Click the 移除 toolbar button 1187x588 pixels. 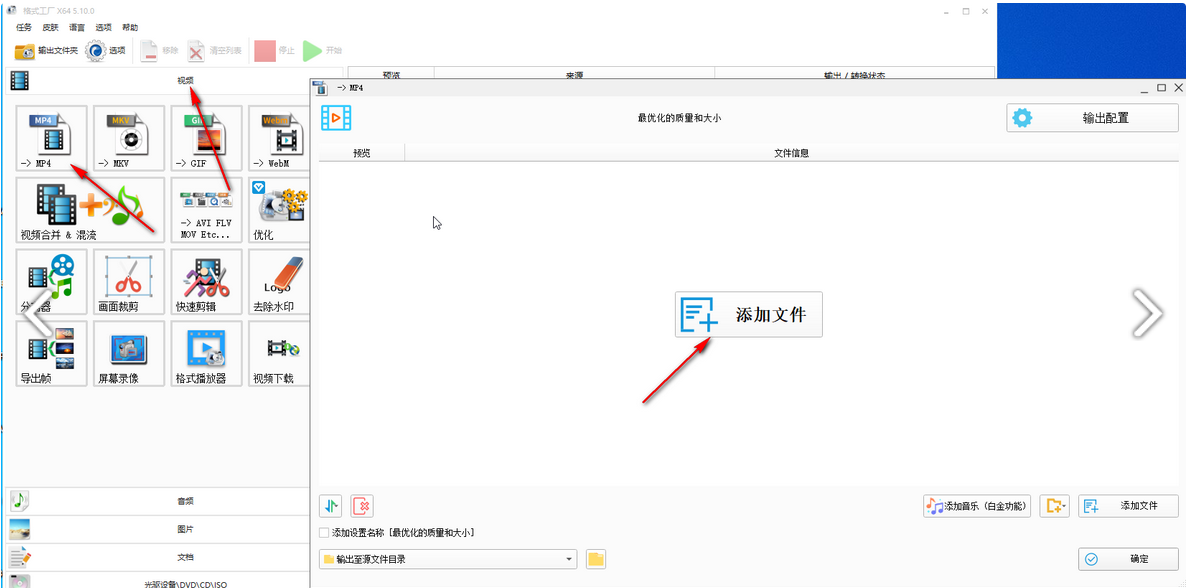click(160, 51)
